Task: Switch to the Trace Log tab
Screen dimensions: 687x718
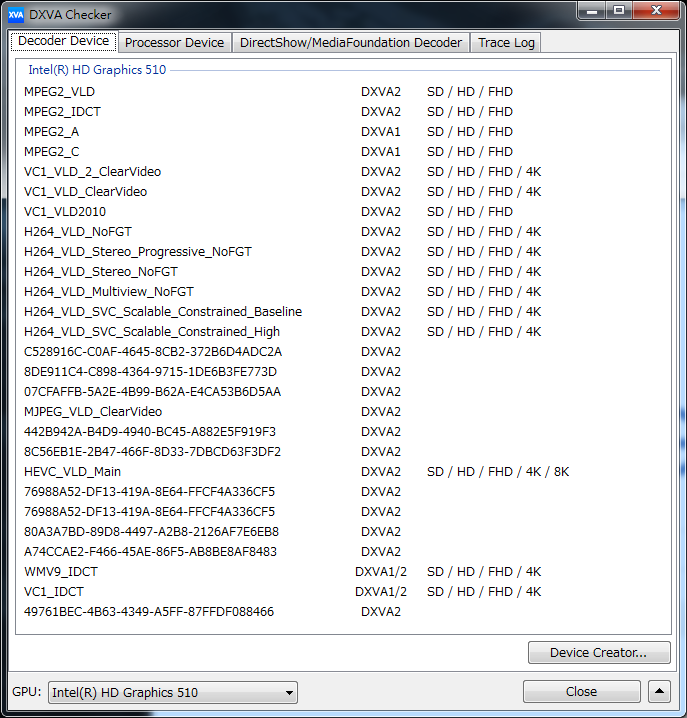Action: [x=506, y=42]
